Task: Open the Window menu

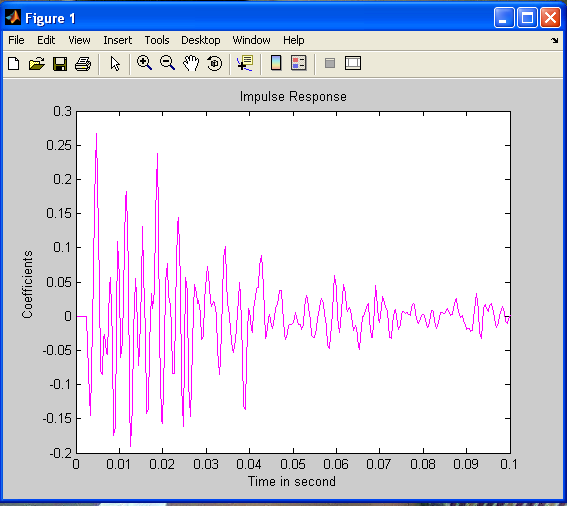Action: coord(251,40)
